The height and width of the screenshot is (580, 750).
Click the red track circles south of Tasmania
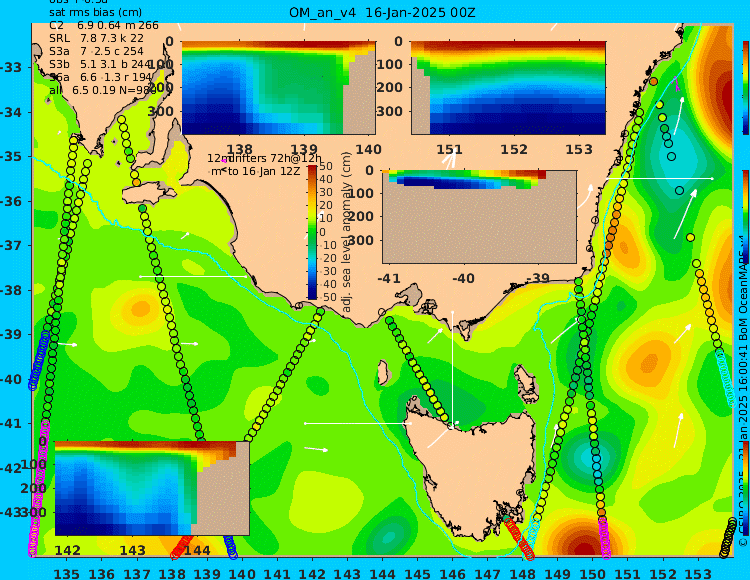click(x=518, y=536)
